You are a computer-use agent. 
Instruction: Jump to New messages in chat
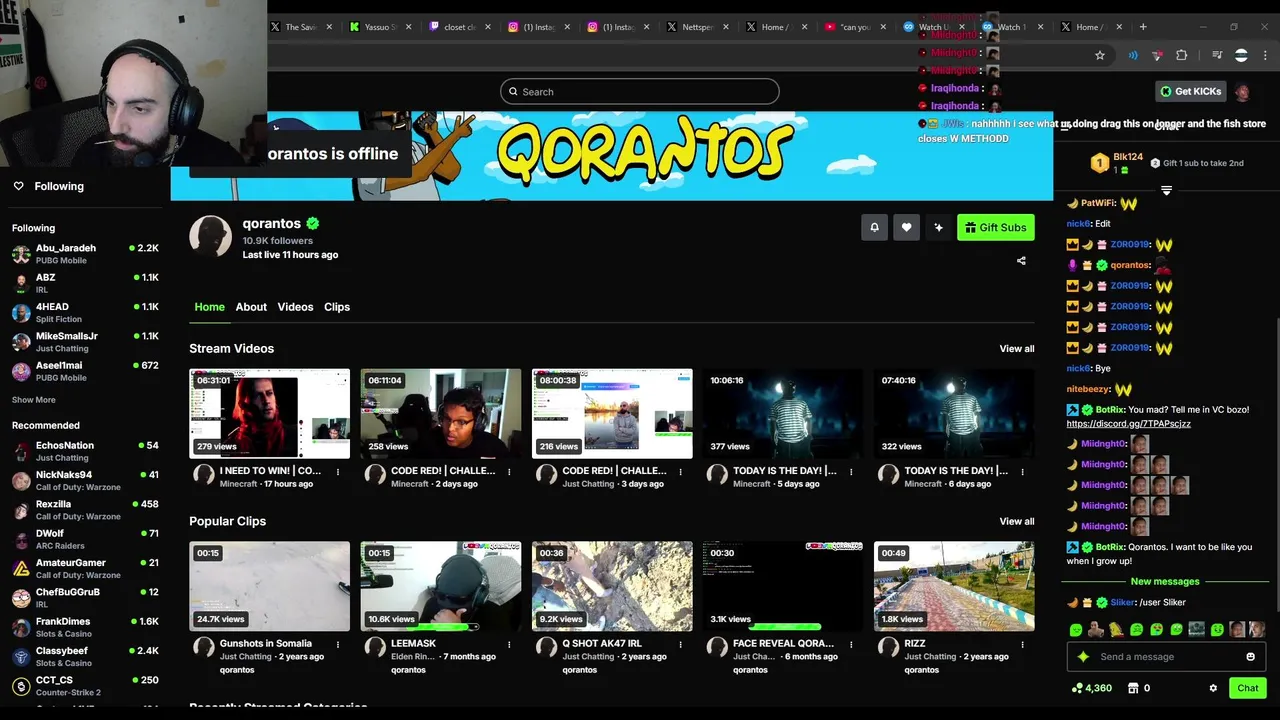1165,582
